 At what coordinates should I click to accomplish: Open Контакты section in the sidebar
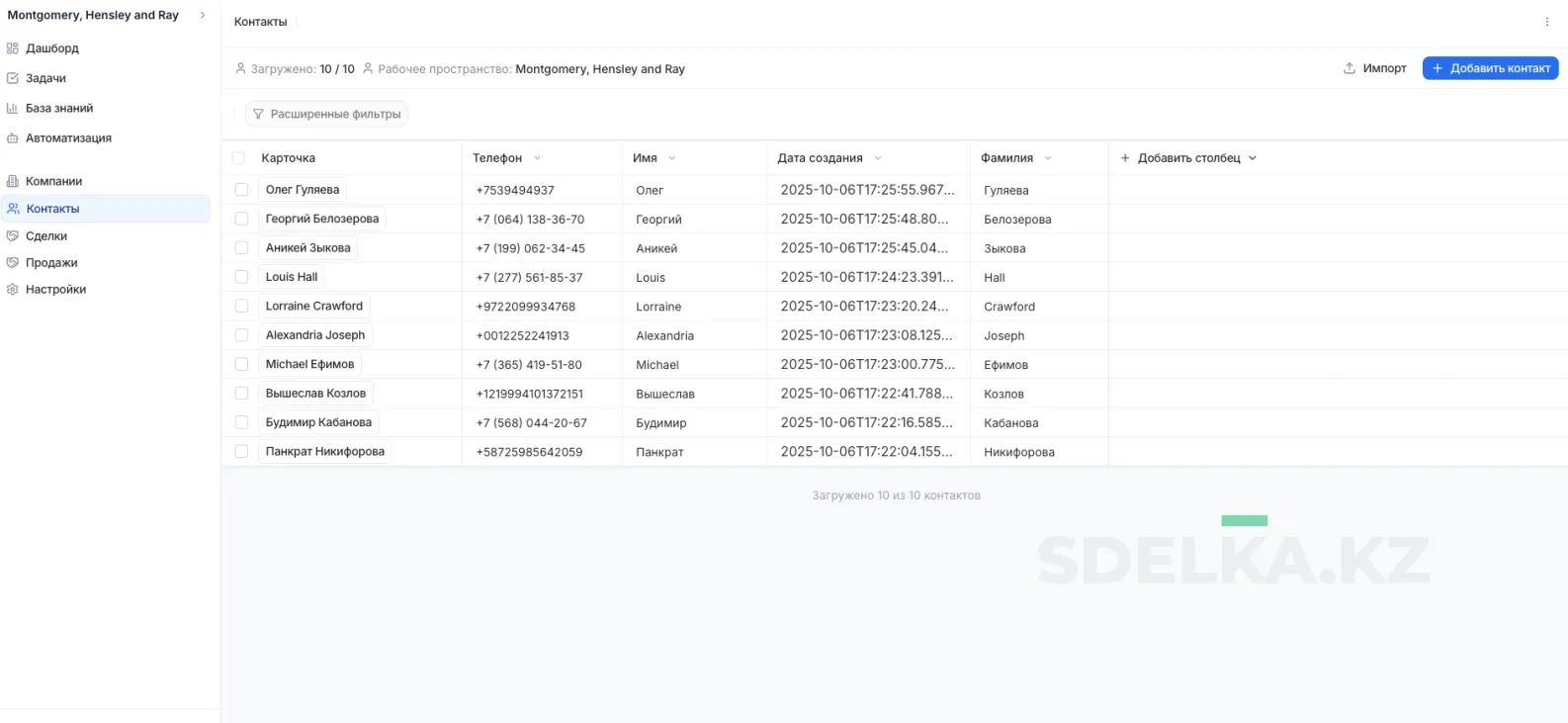[52, 209]
